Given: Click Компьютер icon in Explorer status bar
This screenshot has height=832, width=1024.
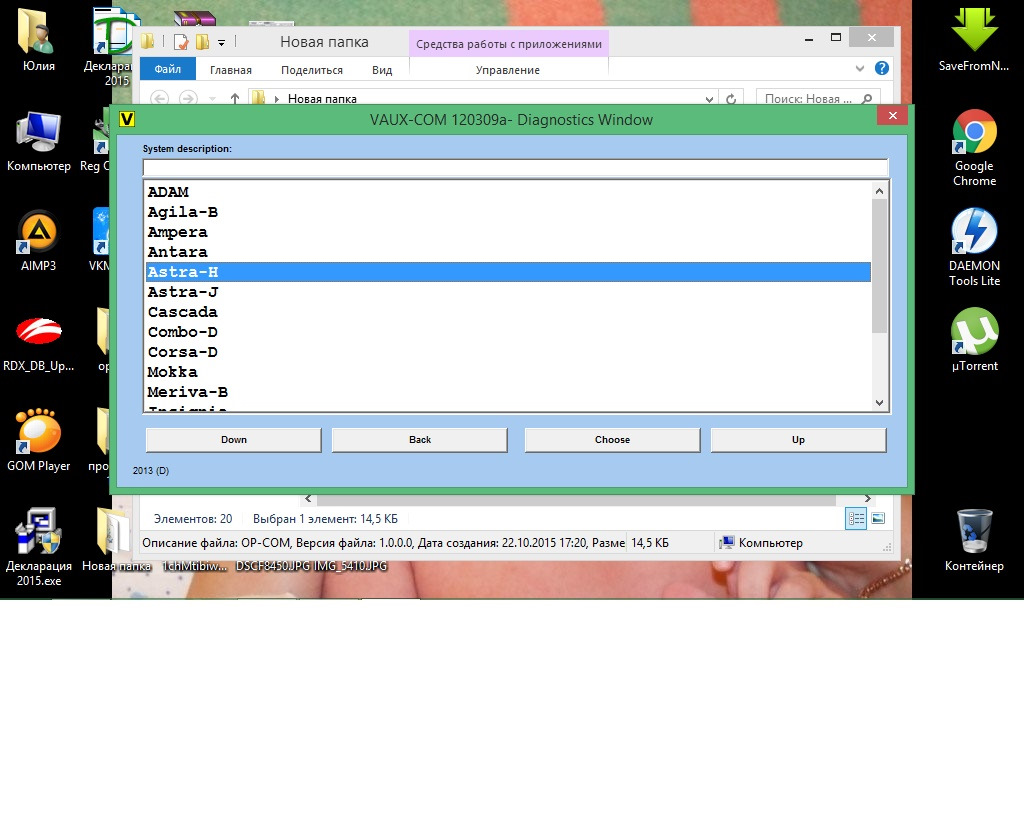Looking at the screenshot, I should click(726, 542).
